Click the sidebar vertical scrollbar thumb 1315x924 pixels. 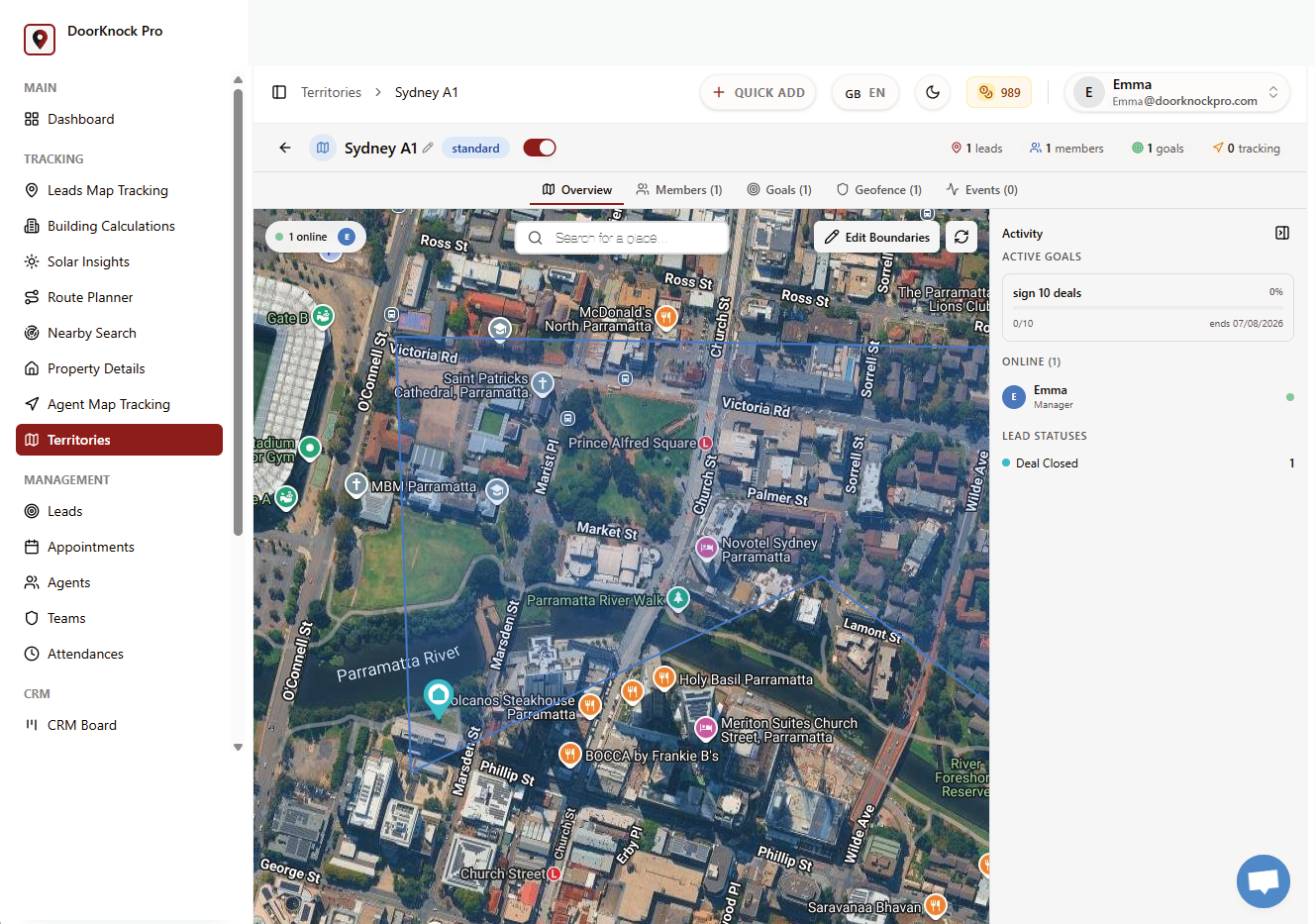(238, 312)
